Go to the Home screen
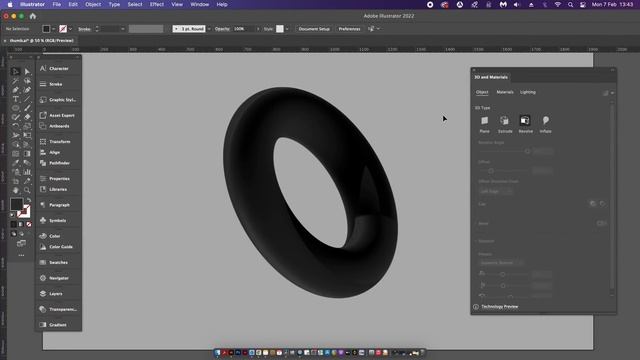This screenshot has width=640, height=360. tap(33, 16)
